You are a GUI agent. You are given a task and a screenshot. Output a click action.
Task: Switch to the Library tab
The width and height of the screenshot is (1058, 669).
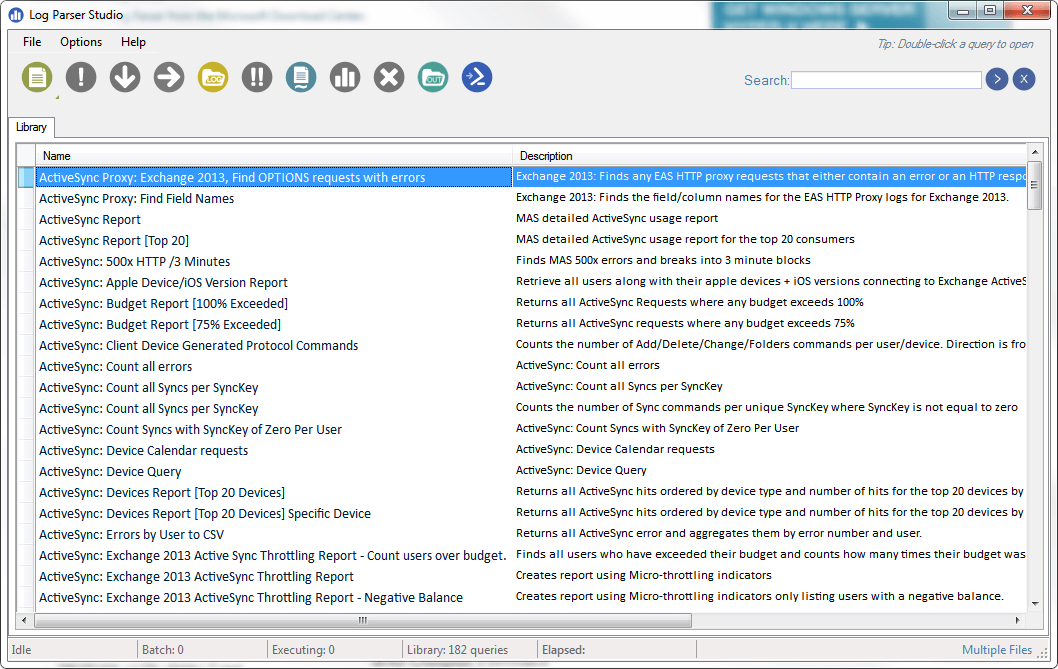pyautogui.click(x=30, y=127)
